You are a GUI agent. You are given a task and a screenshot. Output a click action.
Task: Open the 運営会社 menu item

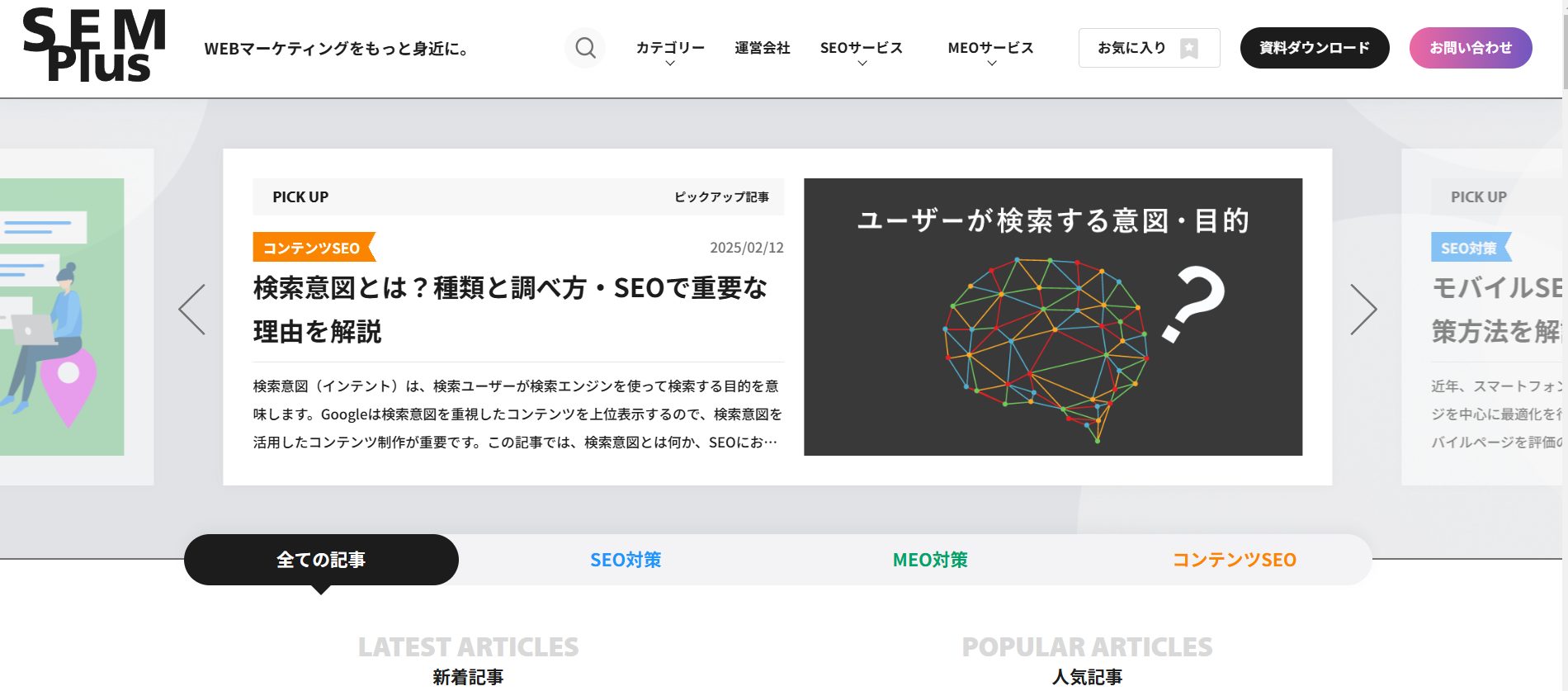tap(762, 48)
